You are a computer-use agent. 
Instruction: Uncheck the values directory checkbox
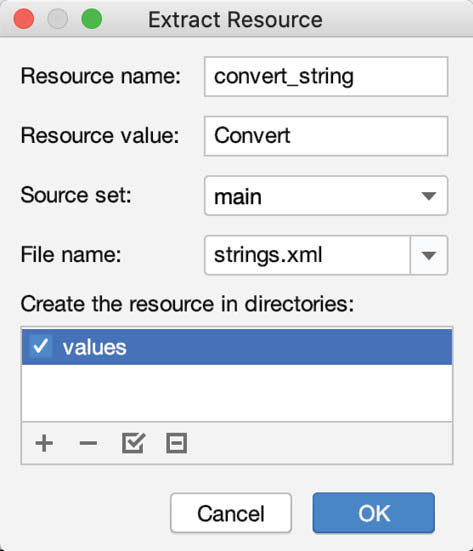(41, 347)
